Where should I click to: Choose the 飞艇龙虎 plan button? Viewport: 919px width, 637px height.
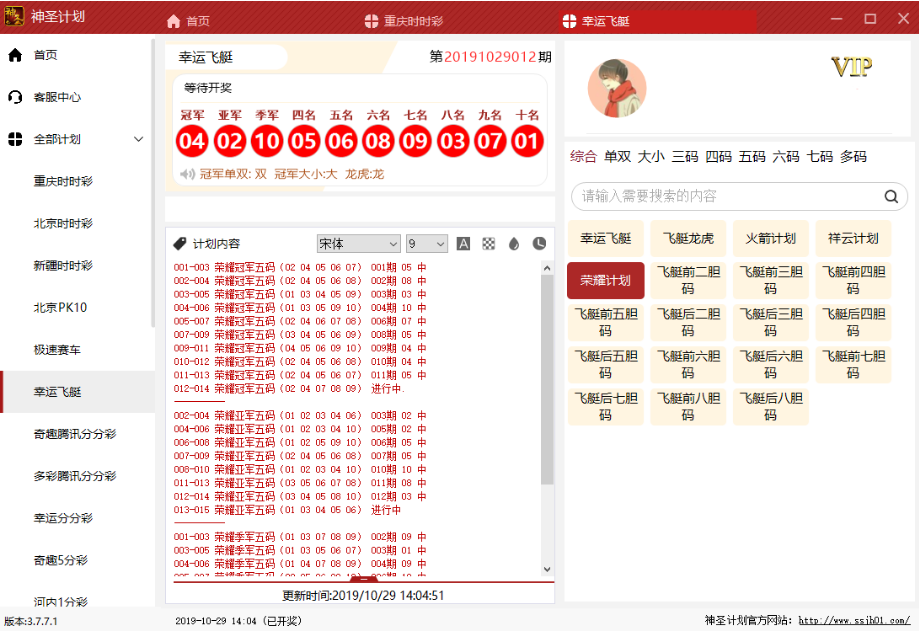tap(688, 239)
